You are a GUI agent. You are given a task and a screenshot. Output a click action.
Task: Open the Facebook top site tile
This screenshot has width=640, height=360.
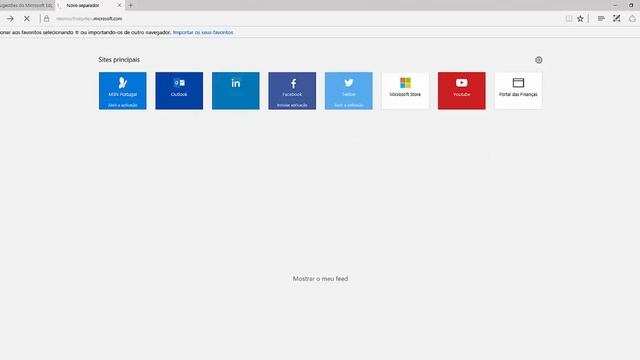click(292, 91)
